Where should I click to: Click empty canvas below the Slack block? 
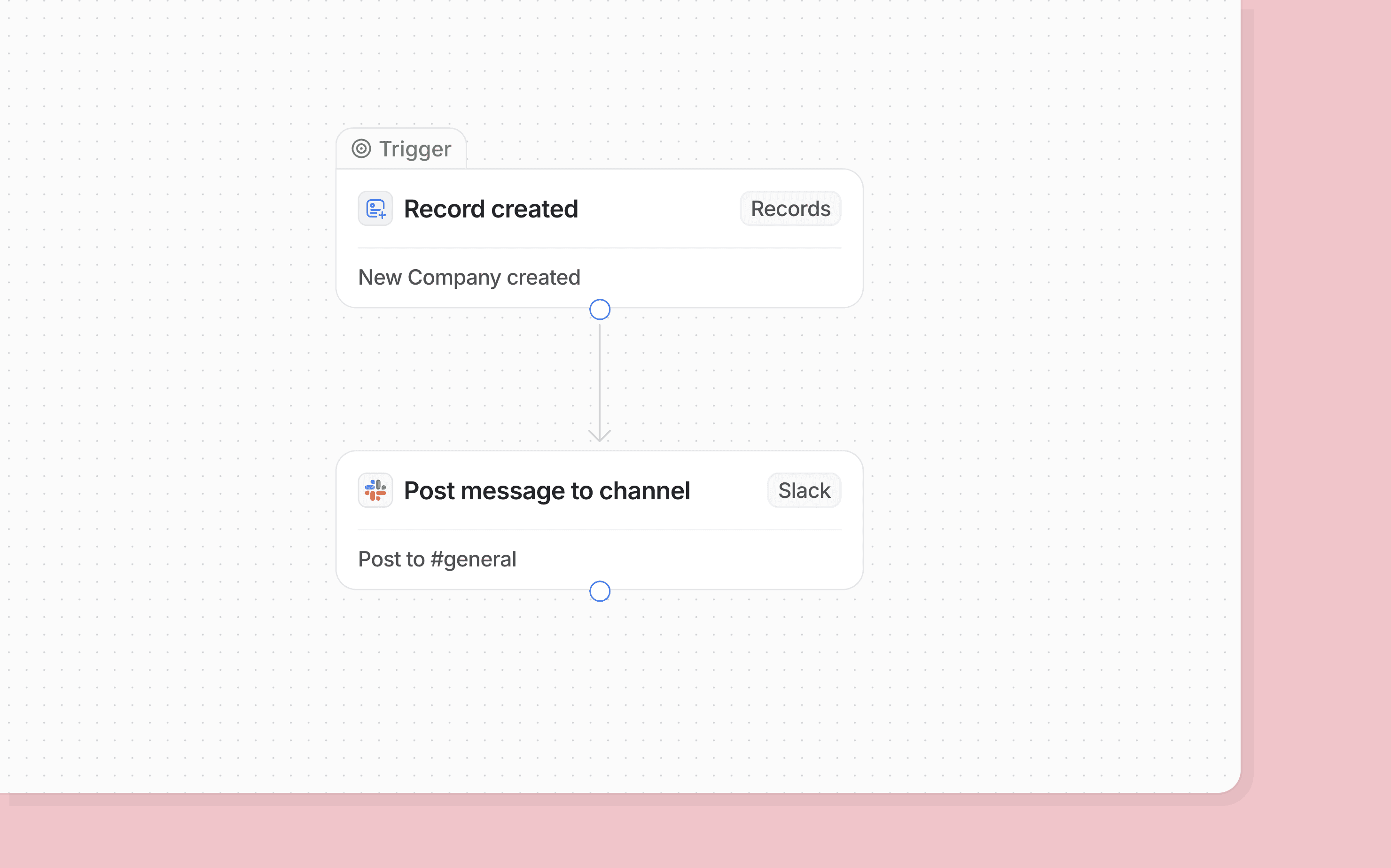(600, 689)
